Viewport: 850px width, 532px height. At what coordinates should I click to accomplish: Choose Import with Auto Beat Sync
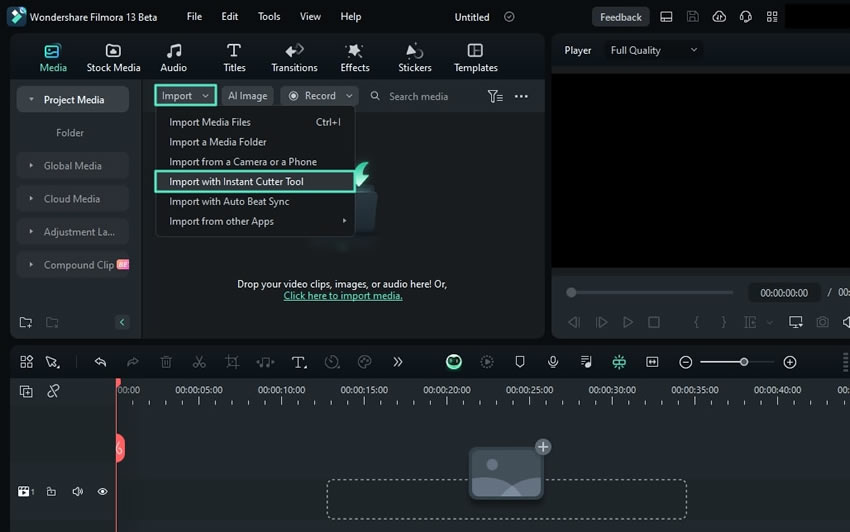255,201
